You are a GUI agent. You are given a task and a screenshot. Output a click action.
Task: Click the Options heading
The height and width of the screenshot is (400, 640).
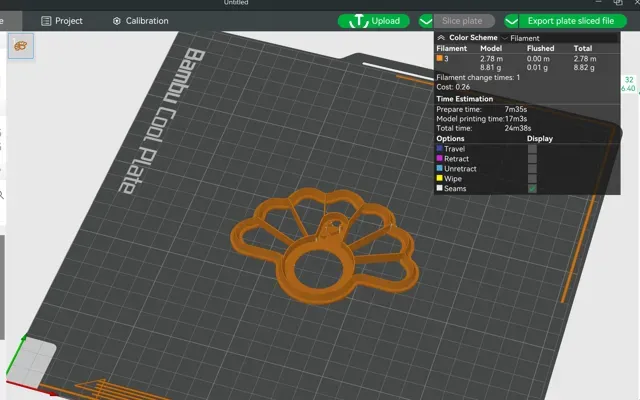click(450, 138)
